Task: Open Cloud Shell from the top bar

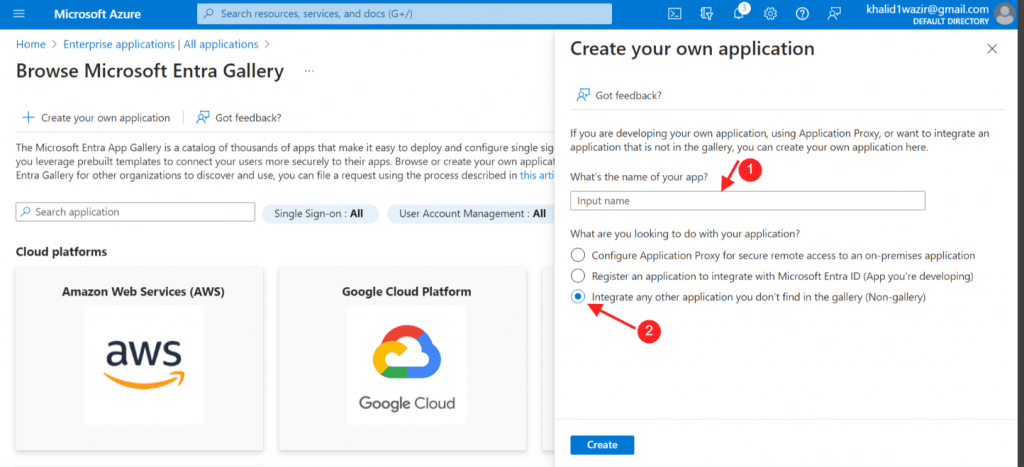Action: pos(675,14)
